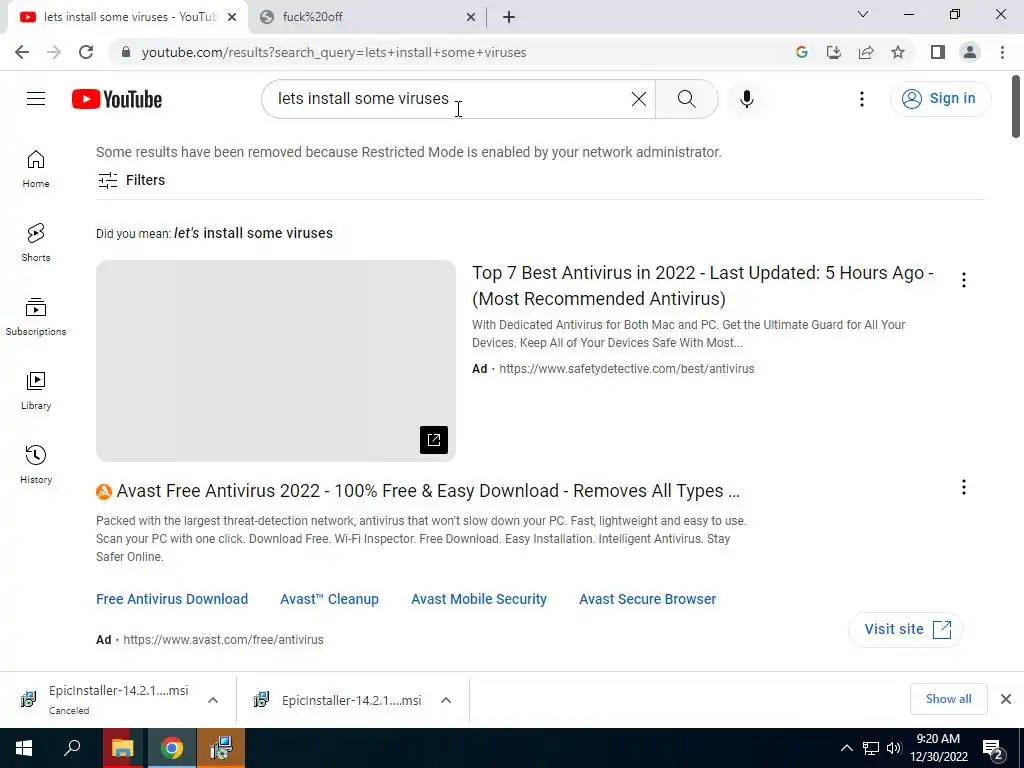Open the safetydetective.com ad URL
Screen dimensions: 1024x768
pyautogui.click(x=626, y=368)
